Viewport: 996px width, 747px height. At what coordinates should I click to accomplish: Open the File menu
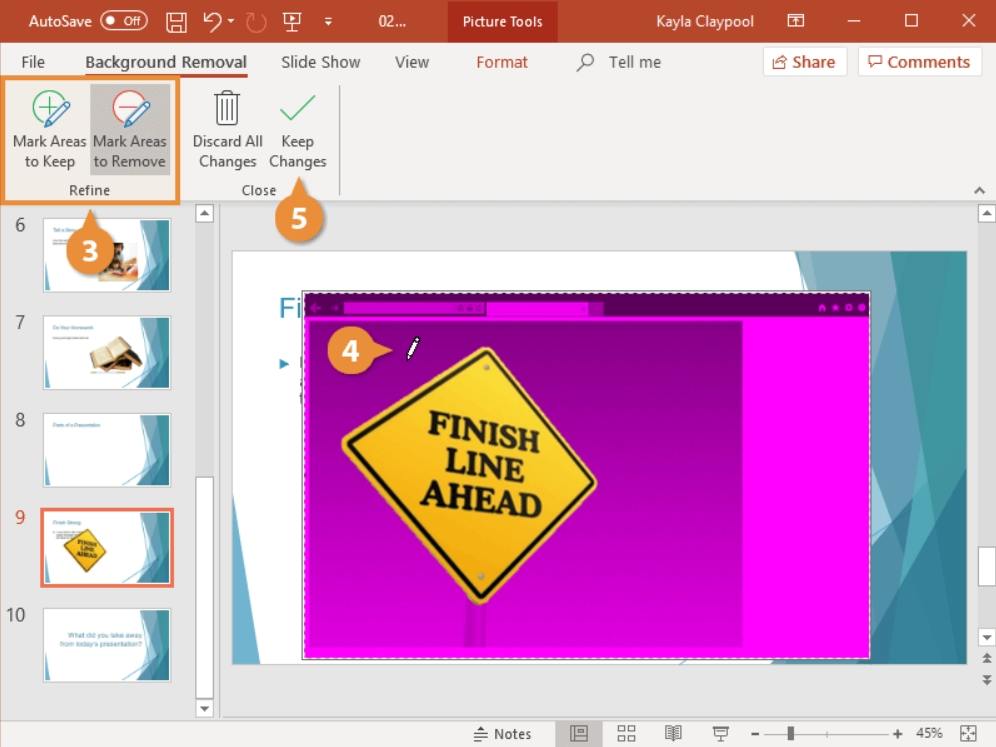[33, 62]
